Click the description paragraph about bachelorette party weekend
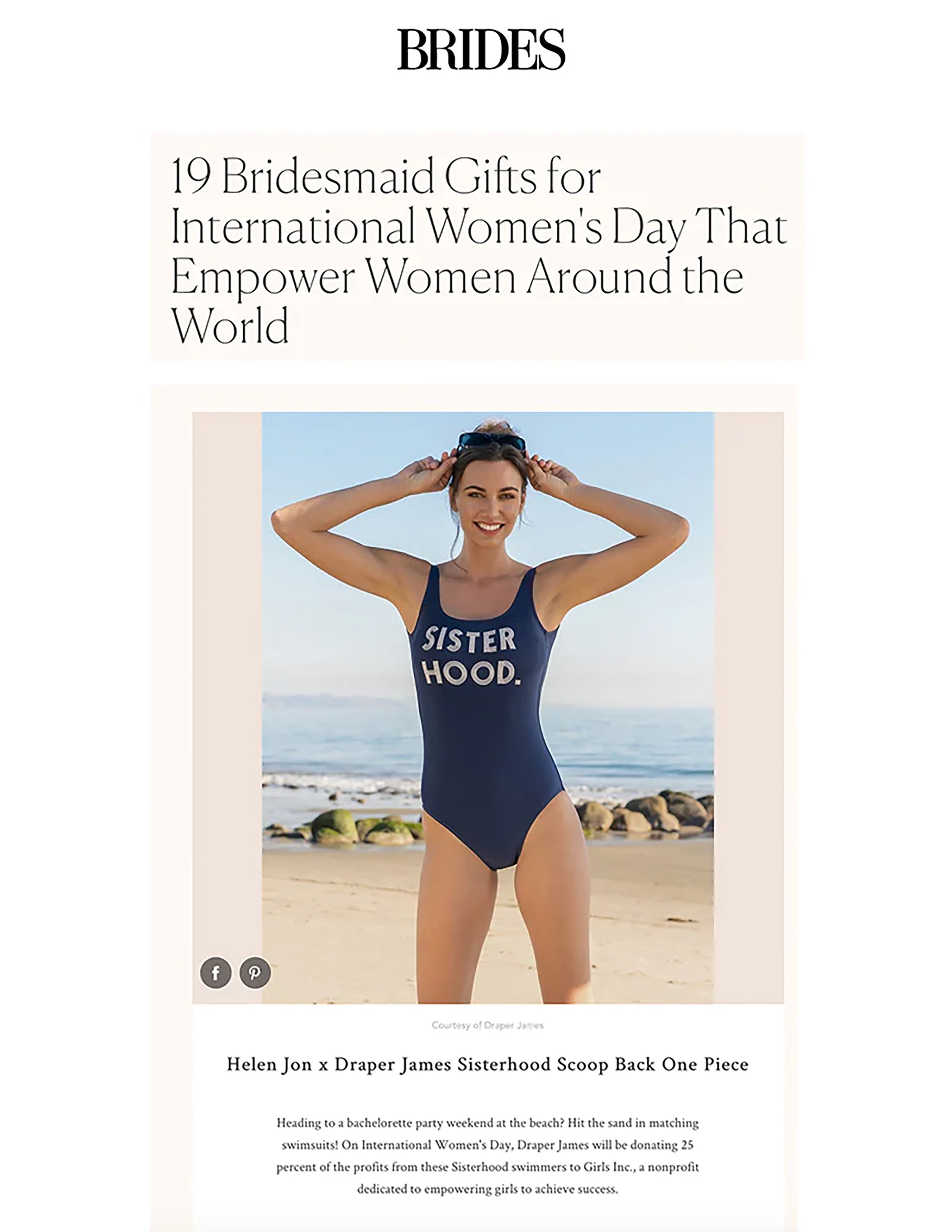The width and height of the screenshot is (952, 1232). click(487, 1156)
